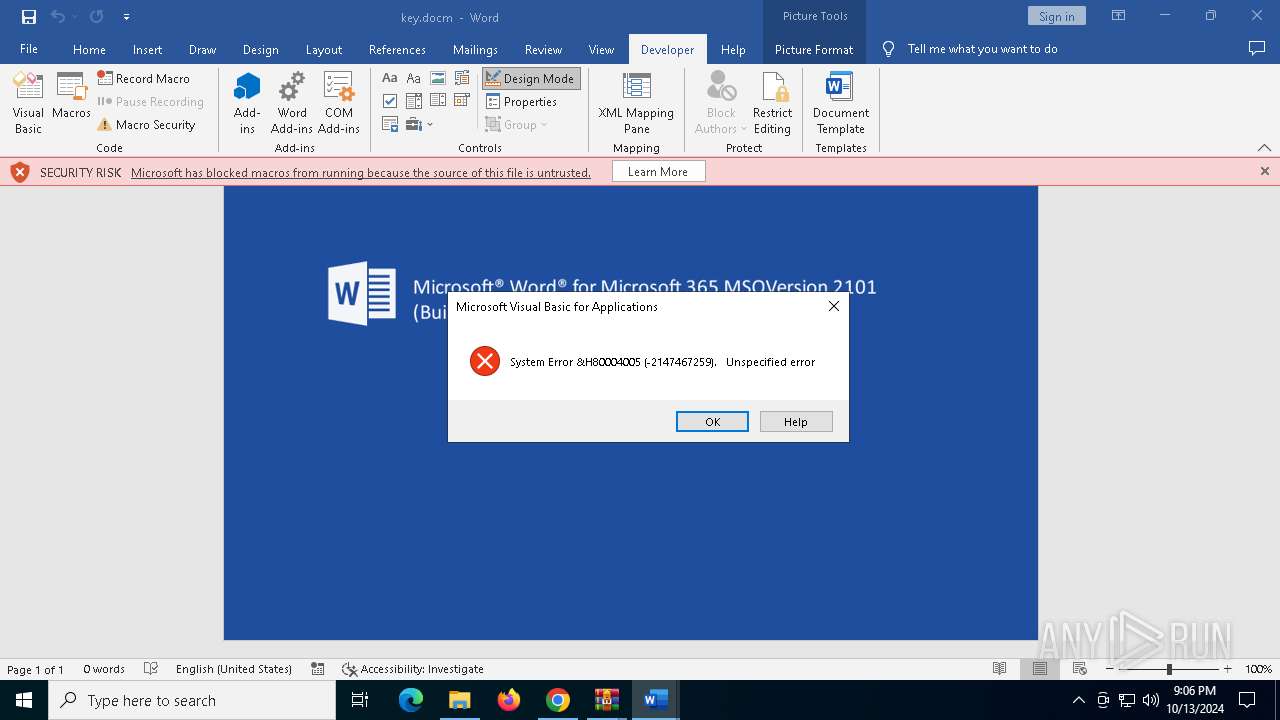Open Google Chrome from taskbar
Viewport: 1280px width, 720px height.
pos(558,700)
